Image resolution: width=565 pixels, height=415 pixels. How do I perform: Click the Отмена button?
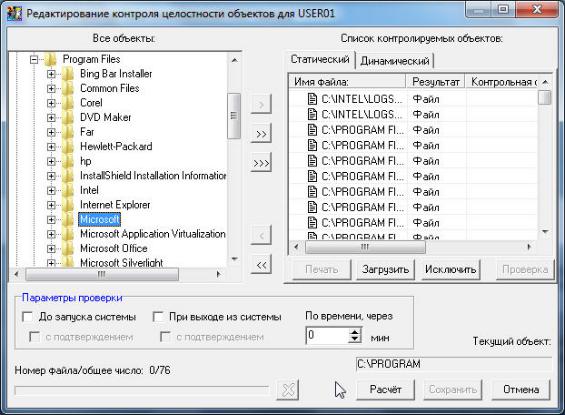click(521, 389)
